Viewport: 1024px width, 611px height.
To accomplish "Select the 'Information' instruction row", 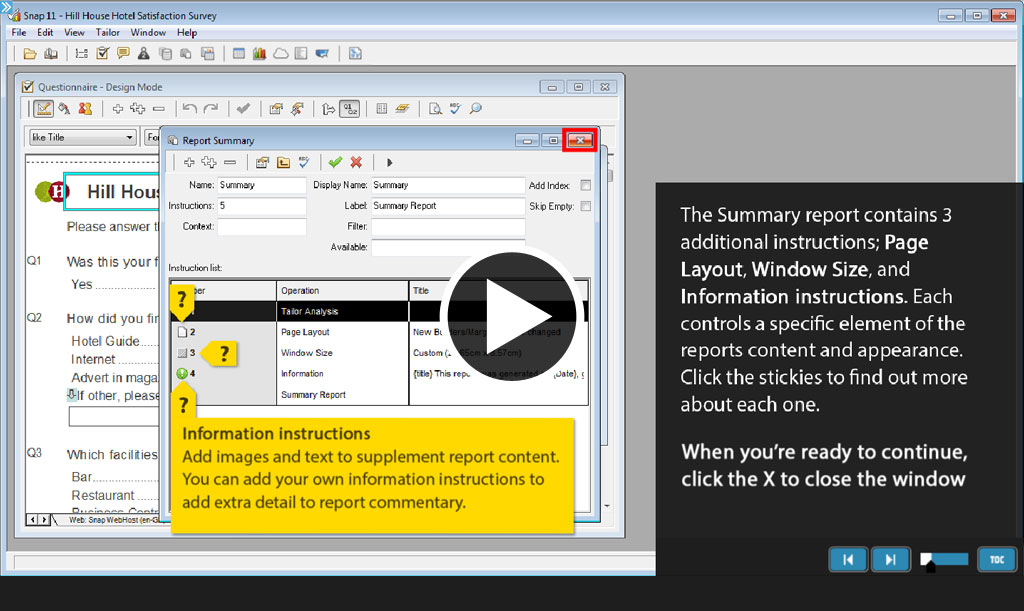I will pyautogui.click(x=379, y=374).
